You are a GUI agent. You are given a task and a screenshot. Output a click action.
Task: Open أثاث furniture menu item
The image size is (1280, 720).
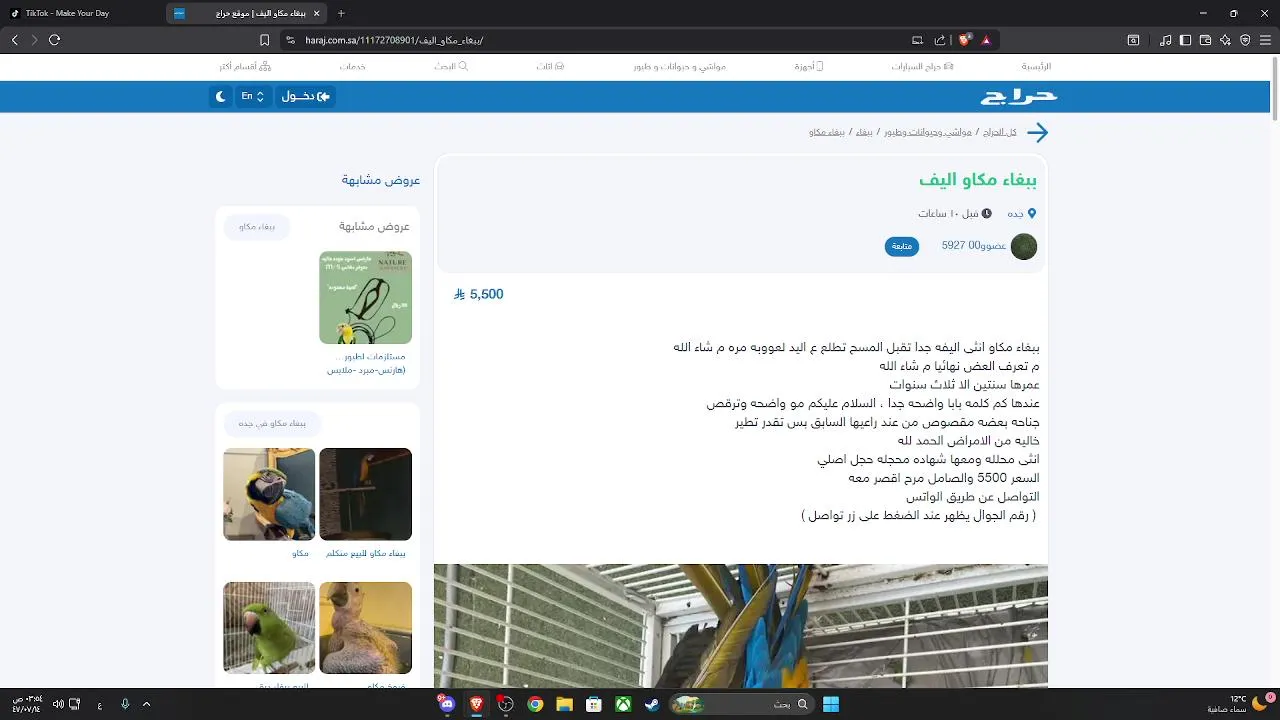point(550,66)
